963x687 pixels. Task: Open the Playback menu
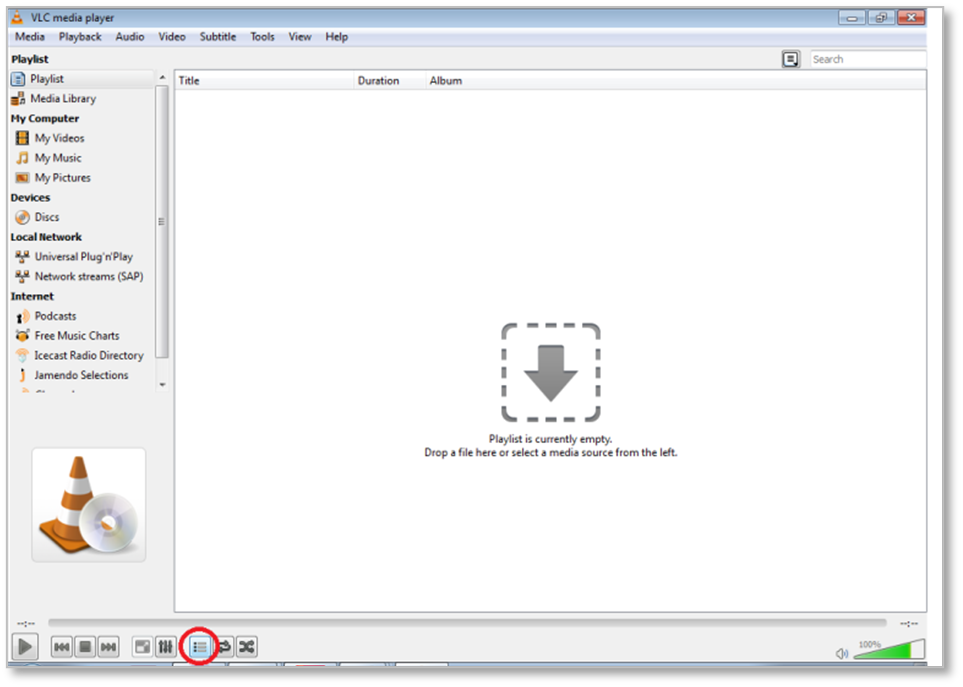pos(80,37)
